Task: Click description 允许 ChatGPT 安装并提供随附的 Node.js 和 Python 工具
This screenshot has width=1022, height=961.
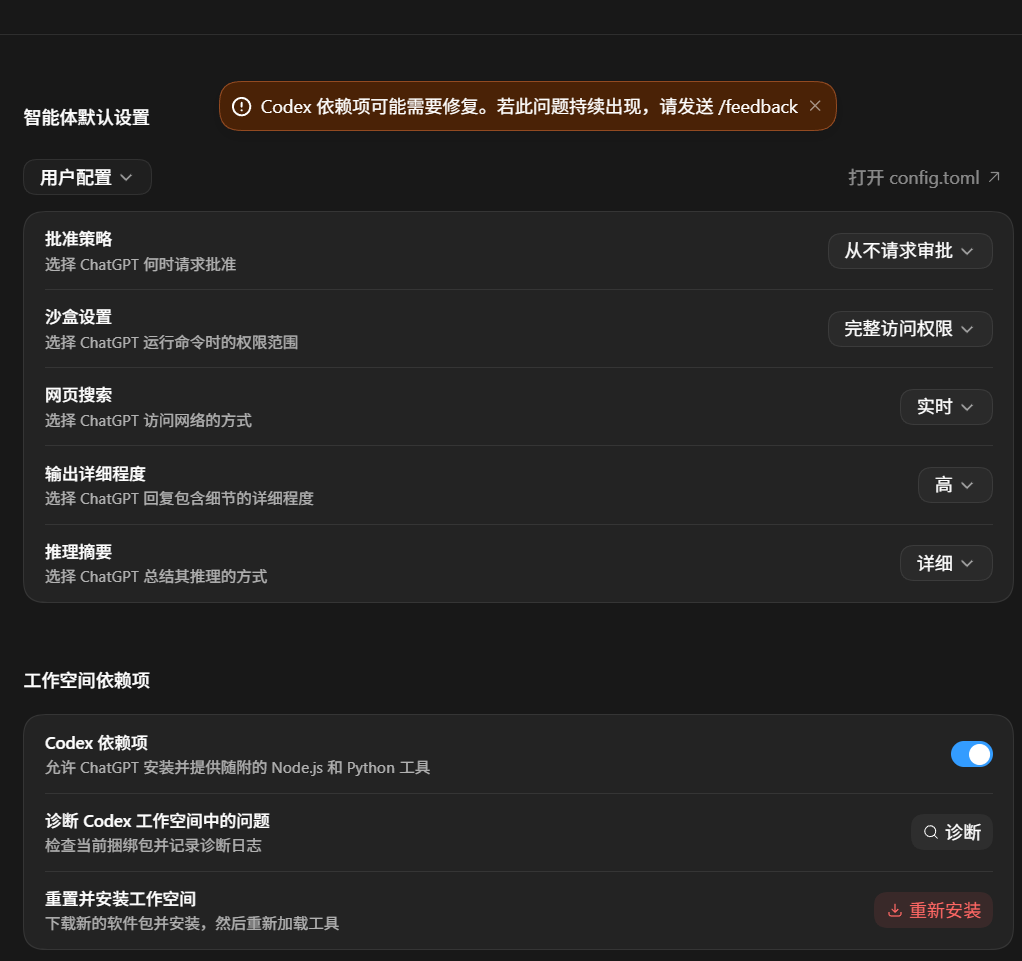Action: point(237,768)
